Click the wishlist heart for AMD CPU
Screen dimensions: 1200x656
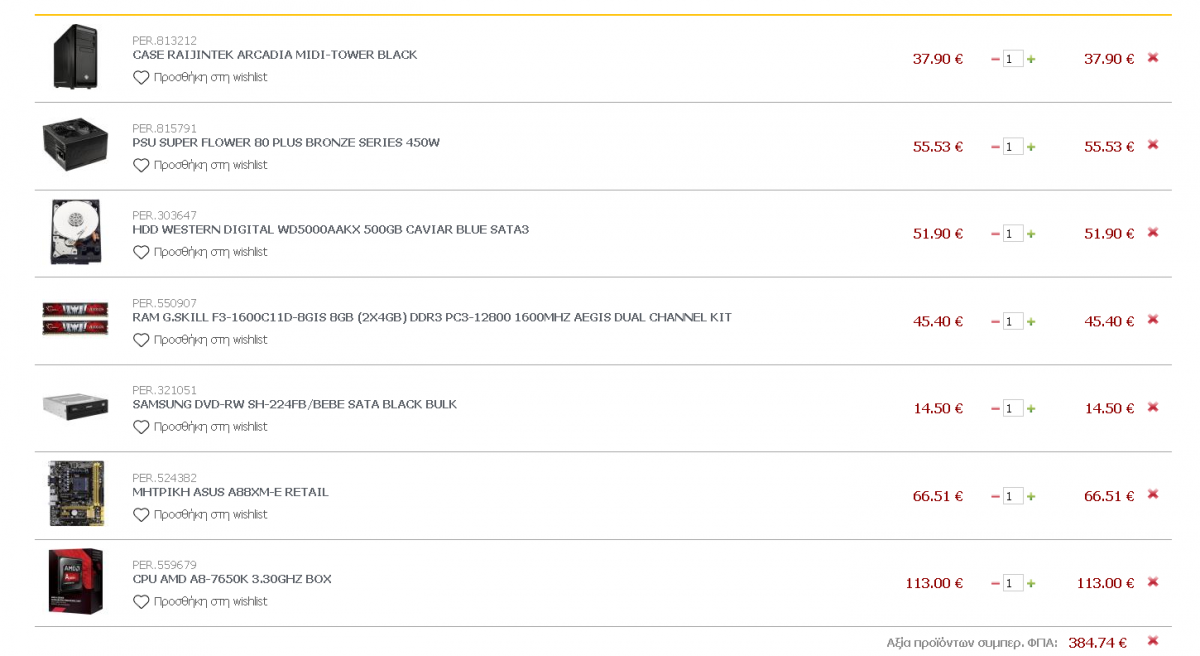141,601
